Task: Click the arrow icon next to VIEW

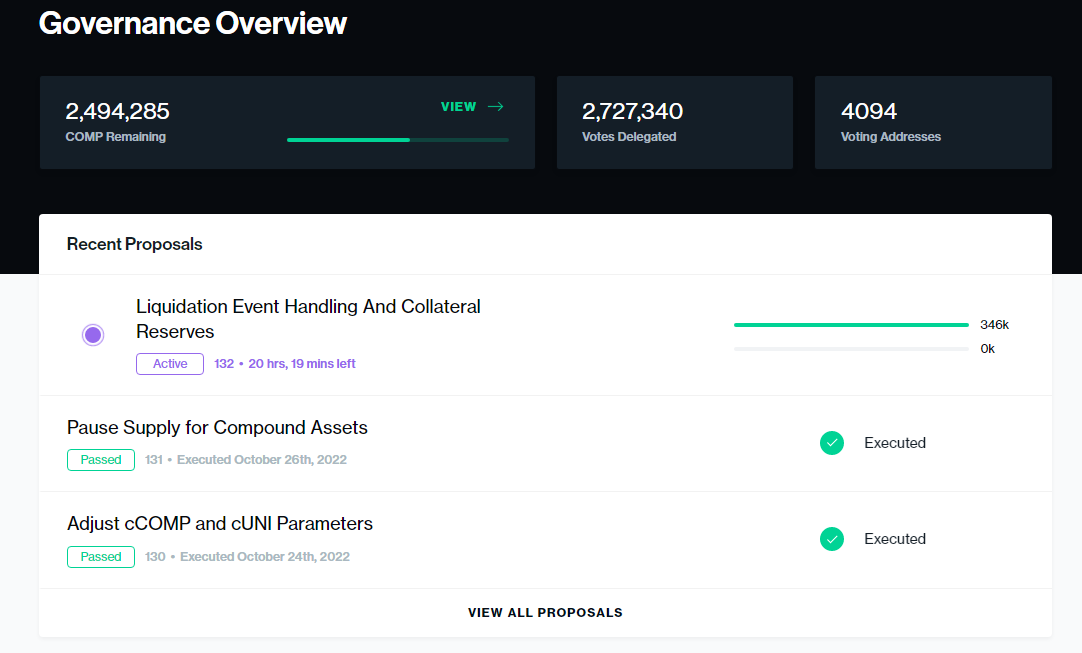Action: coord(495,106)
